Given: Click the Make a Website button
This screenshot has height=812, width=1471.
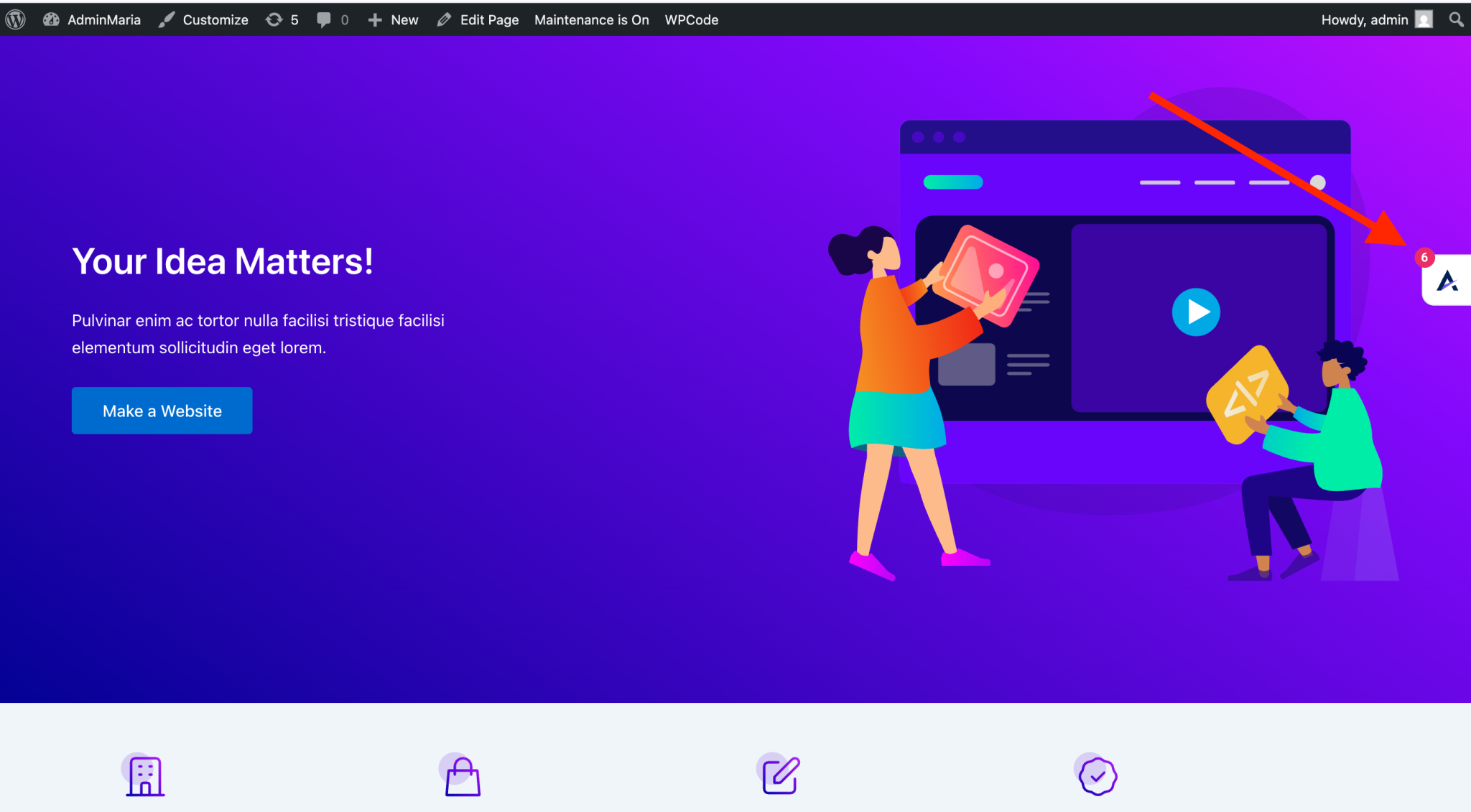Looking at the screenshot, I should pyautogui.click(x=162, y=411).
